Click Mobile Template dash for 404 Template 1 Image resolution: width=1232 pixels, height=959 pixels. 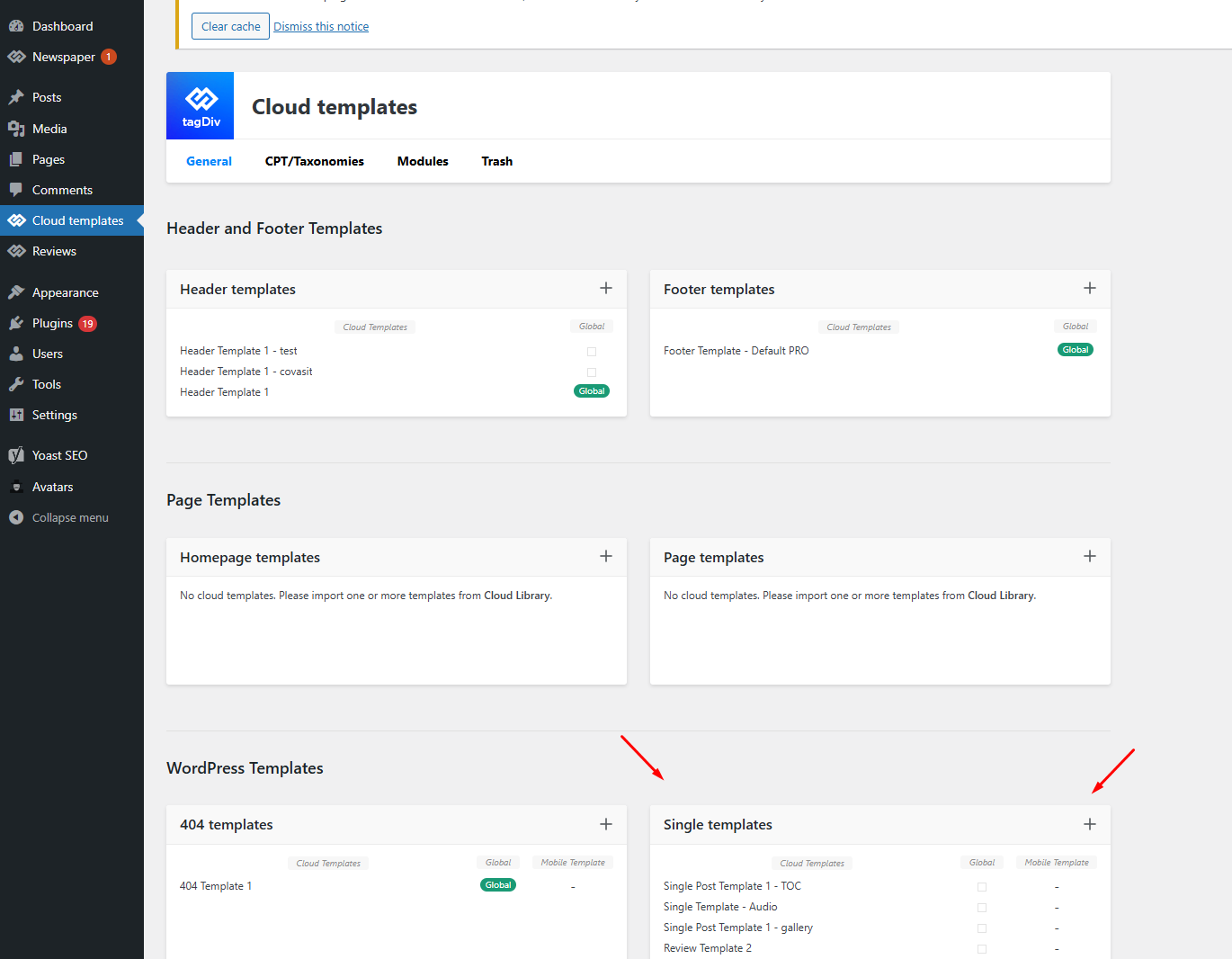coord(573,887)
